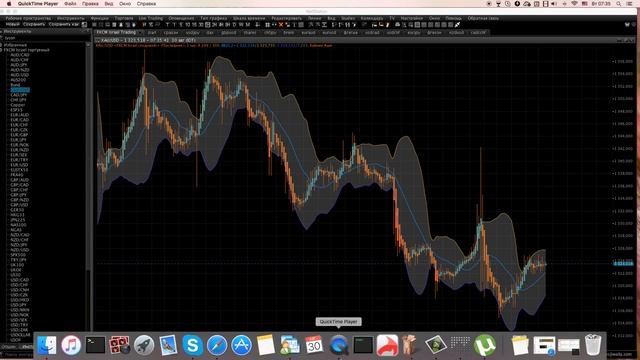Open Calendar showing 30 in the Dock
This screenshot has width=640, height=360.
[314, 345]
